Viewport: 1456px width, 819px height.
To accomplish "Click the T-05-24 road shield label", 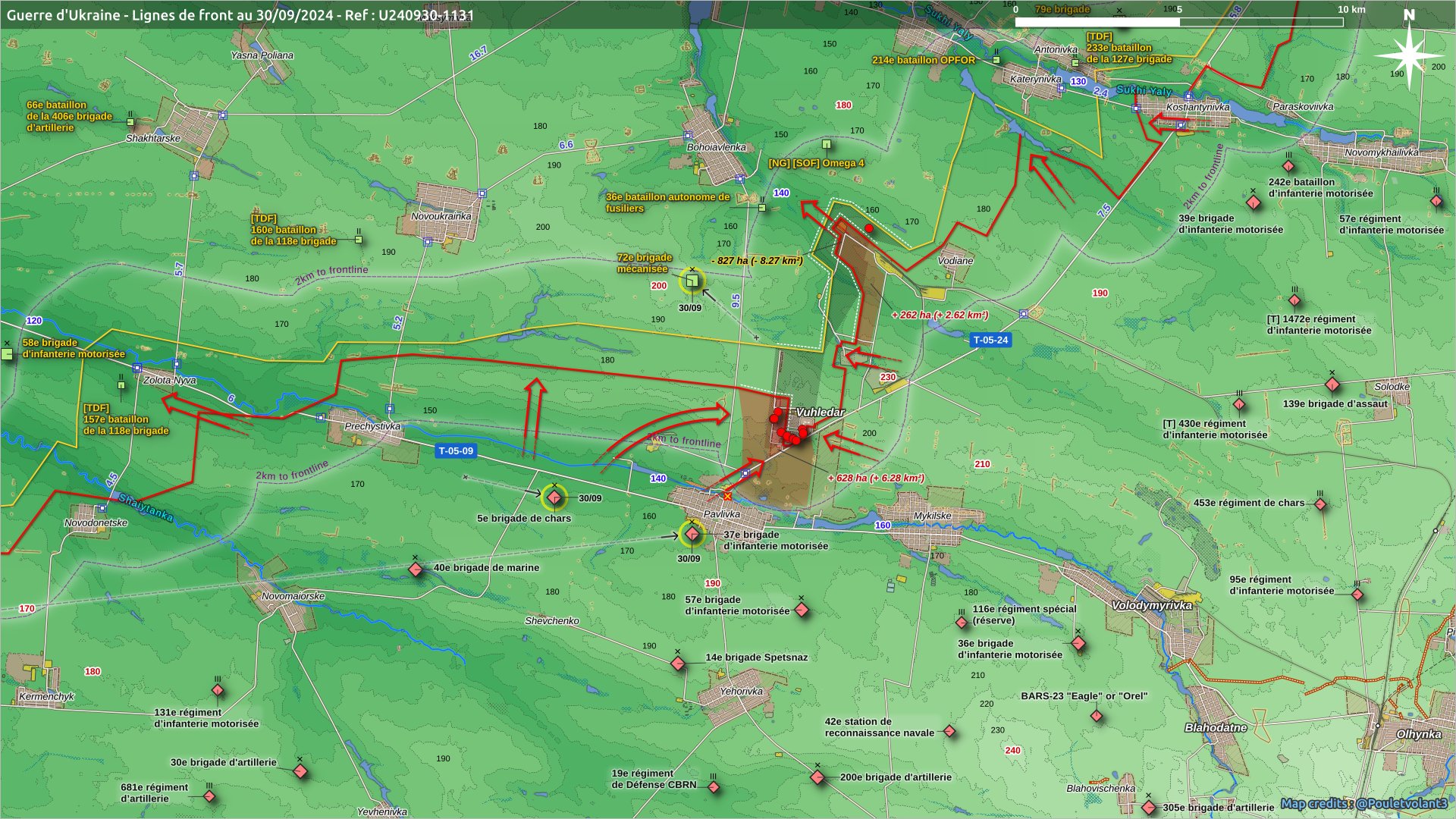I will 990,340.
